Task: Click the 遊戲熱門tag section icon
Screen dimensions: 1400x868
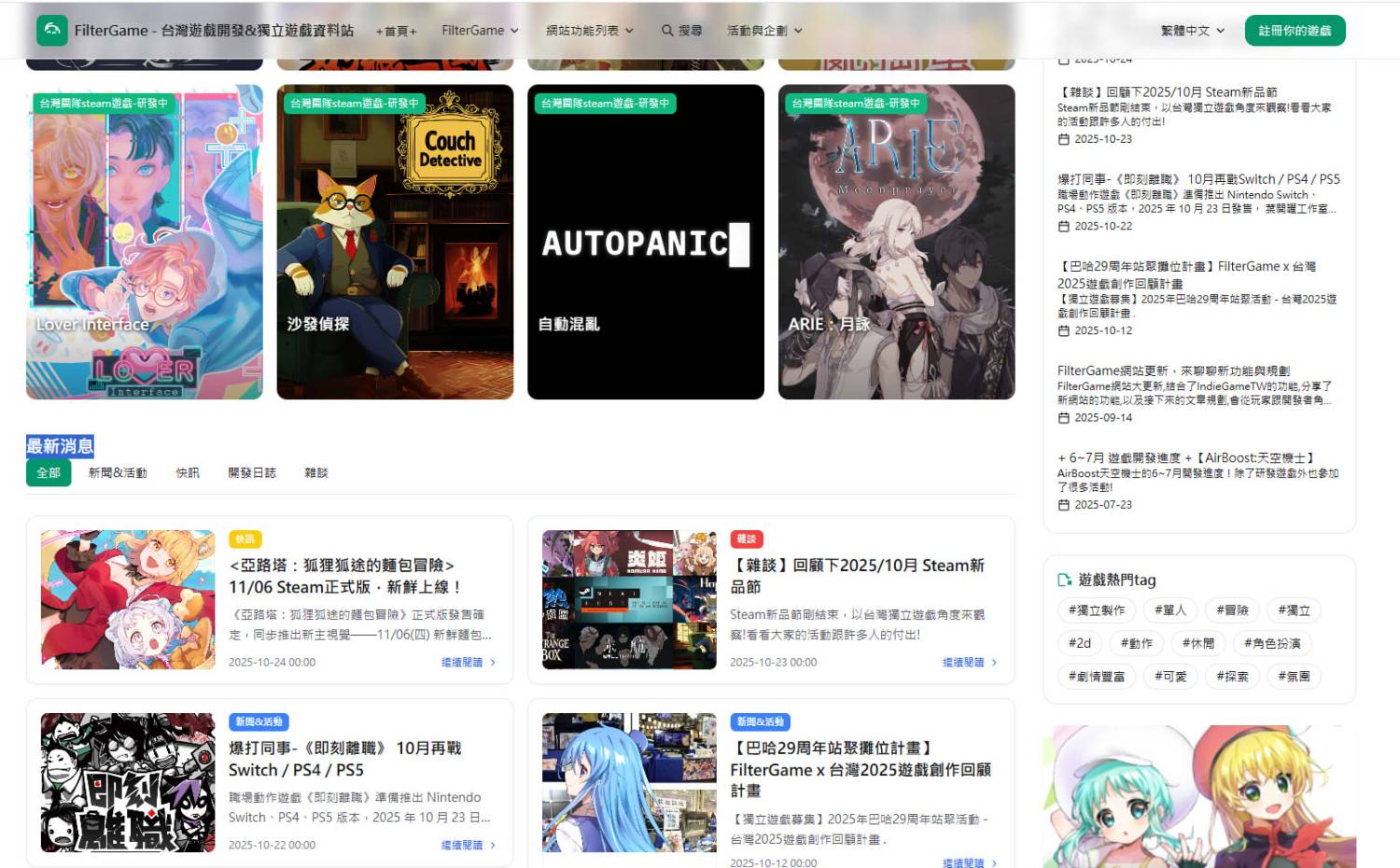Action: coord(1064,580)
